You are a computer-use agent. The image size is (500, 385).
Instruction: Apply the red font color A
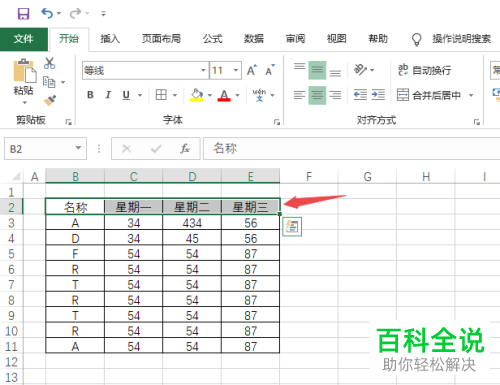coord(224,95)
